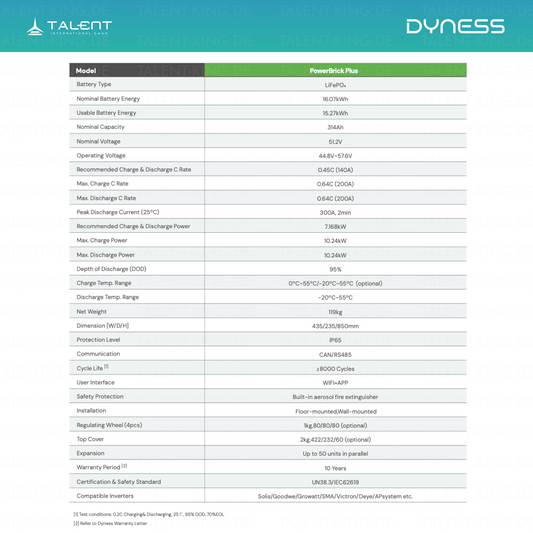533x533 pixels.
Task: Click Recommended Charge & Discharge C Rate label
Action: pos(134,170)
